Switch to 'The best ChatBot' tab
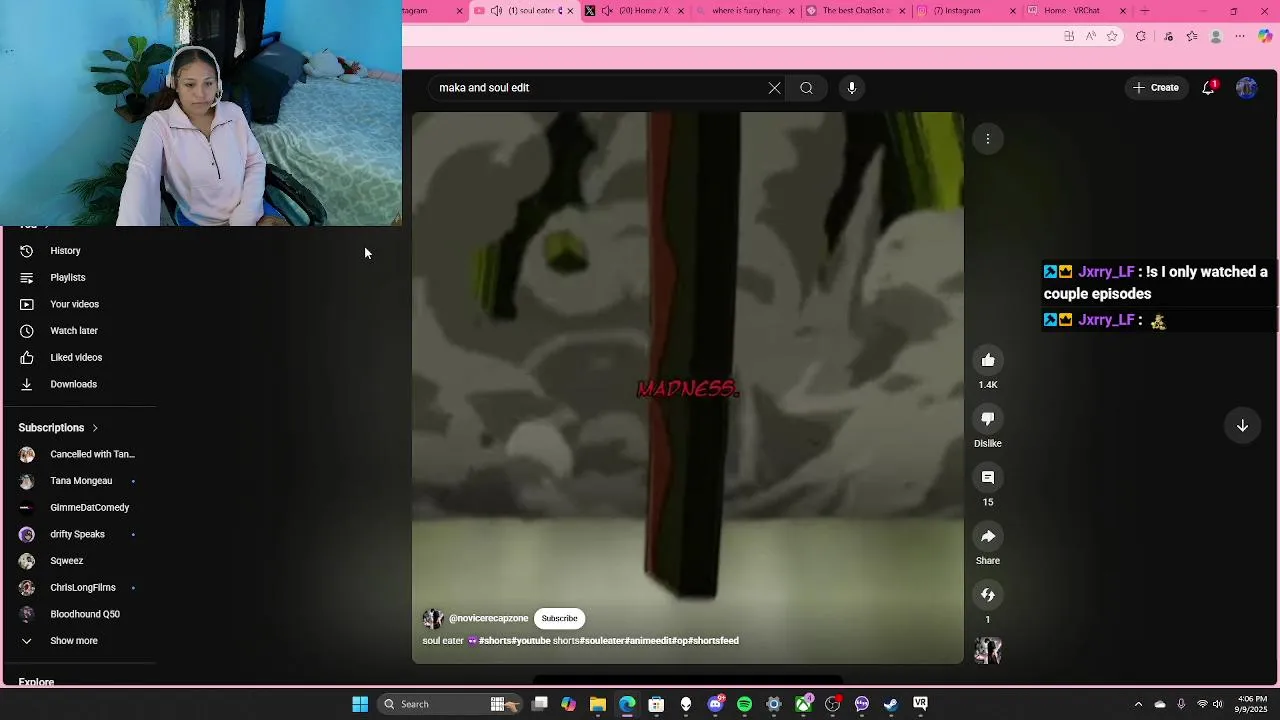Screen dimensions: 1280x720 pyautogui.click(x=855, y=11)
